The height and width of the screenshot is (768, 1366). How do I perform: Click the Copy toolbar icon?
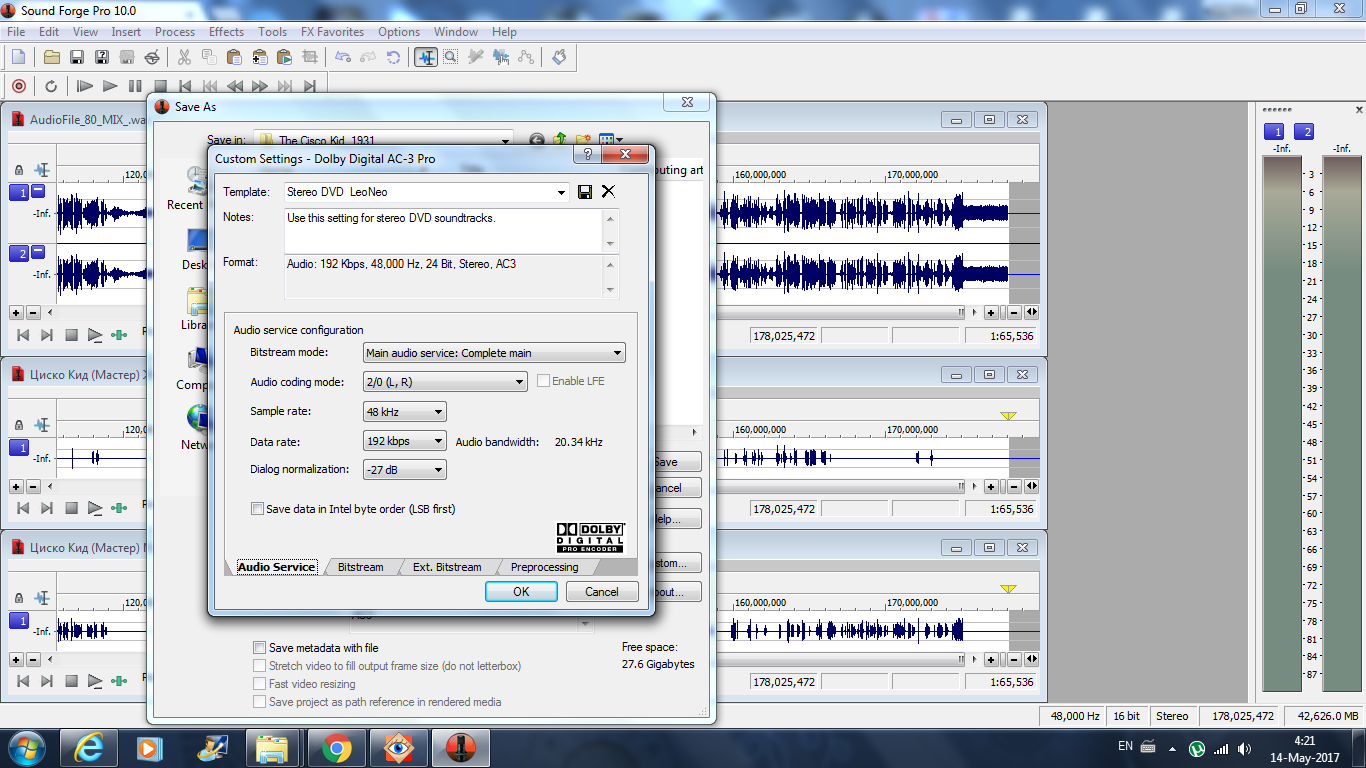(209, 57)
